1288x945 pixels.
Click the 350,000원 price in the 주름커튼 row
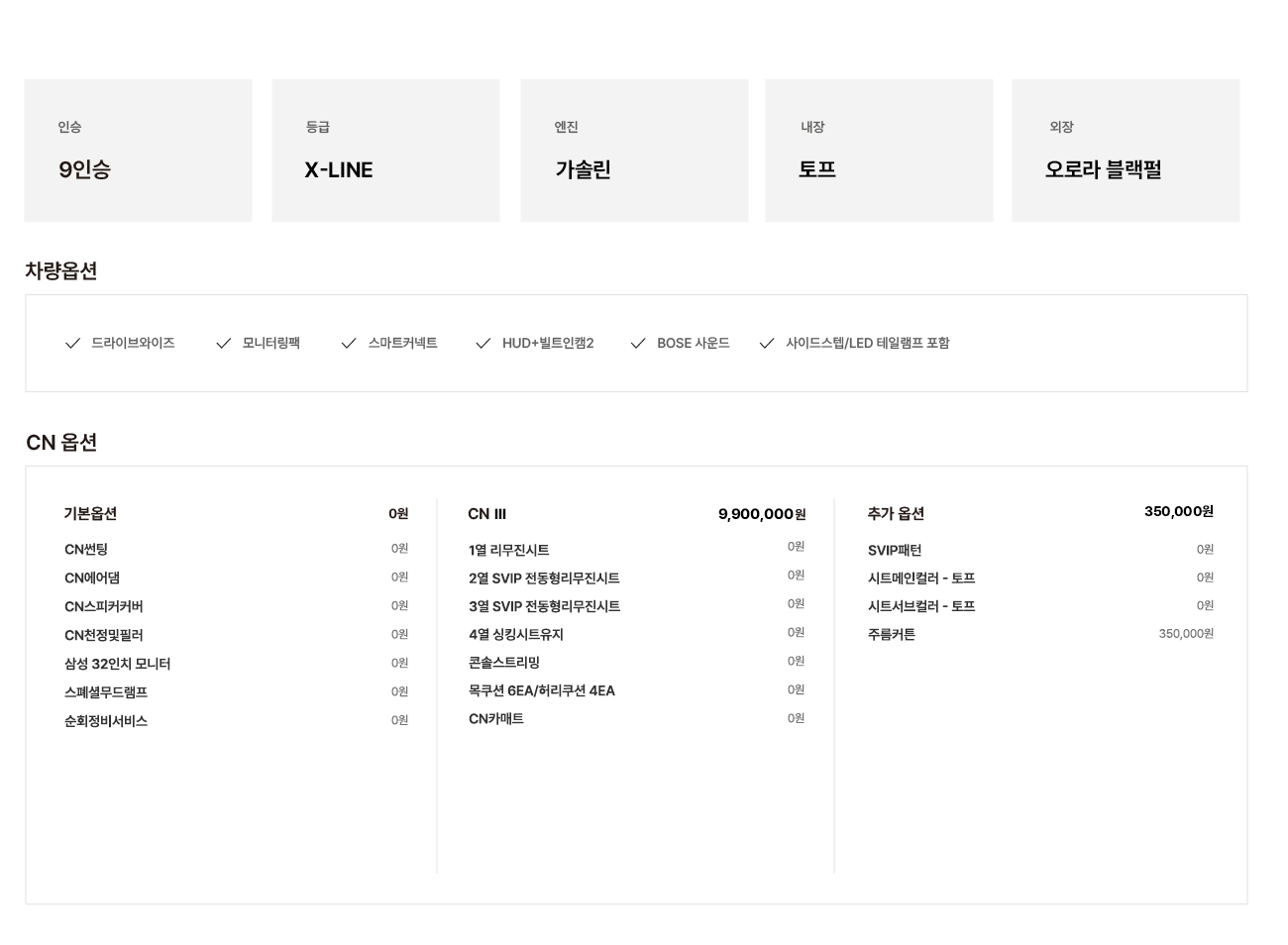tap(1186, 634)
